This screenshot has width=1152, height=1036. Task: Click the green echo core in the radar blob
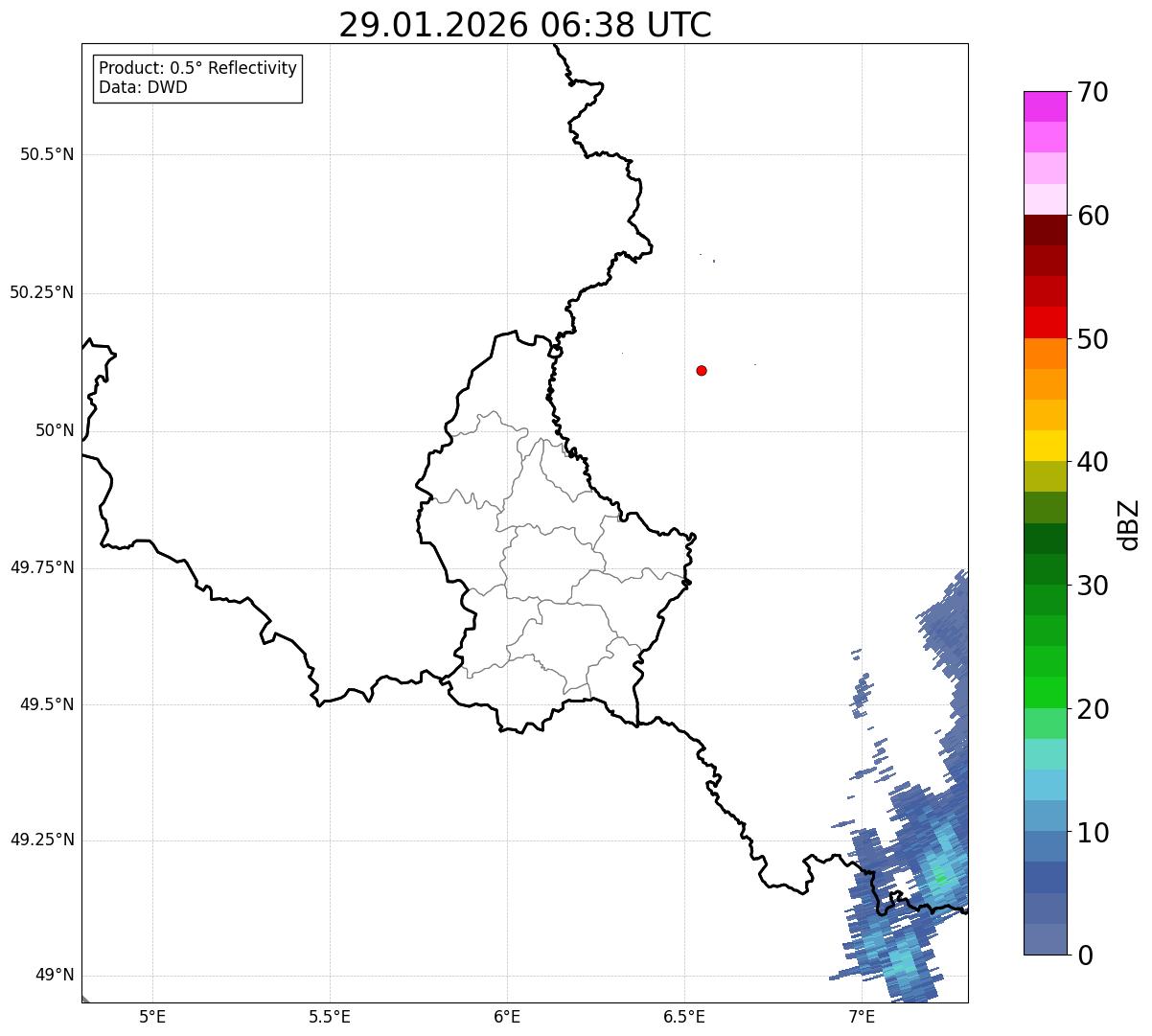(x=940, y=877)
